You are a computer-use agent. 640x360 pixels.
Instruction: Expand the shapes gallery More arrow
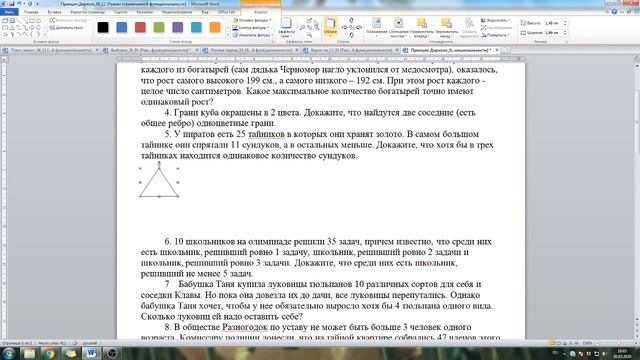(x=44, y=35)
